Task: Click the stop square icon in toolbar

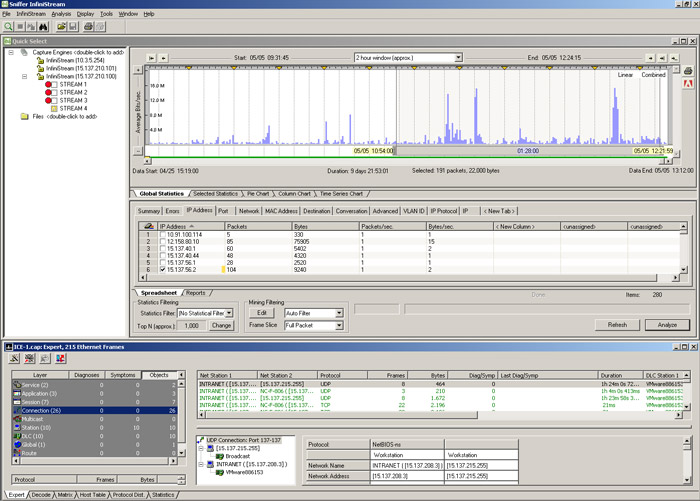Action: 20,27
